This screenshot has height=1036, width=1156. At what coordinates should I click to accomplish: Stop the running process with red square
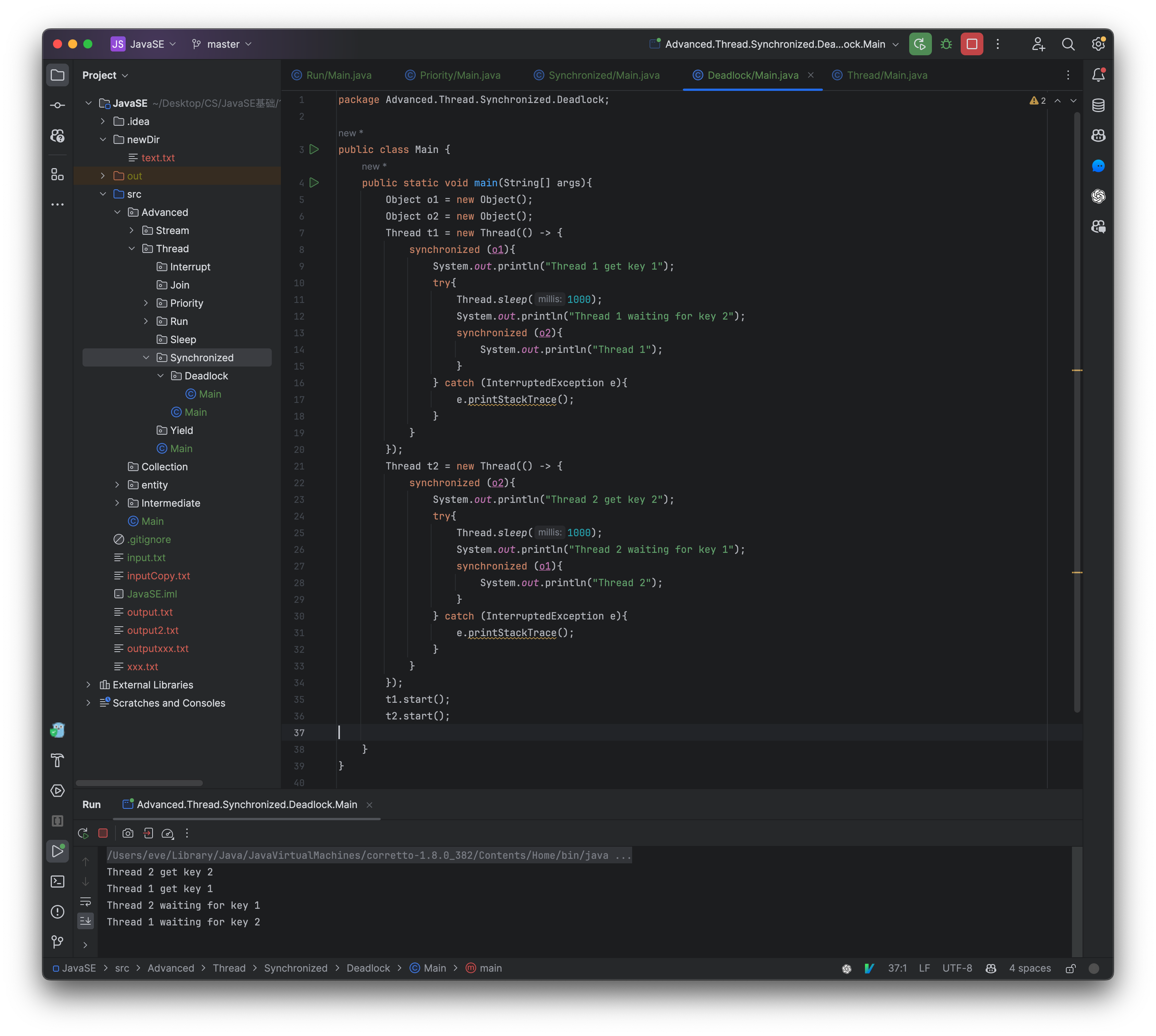click(x=103, y=833)
